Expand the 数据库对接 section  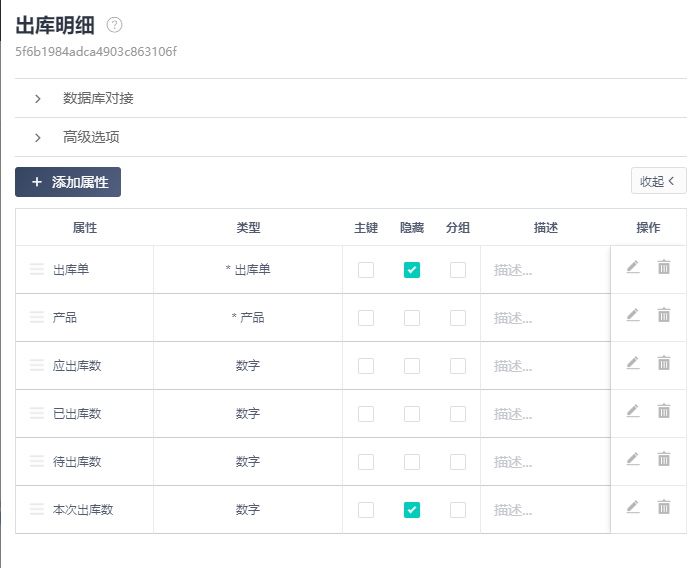coord(350,98)
